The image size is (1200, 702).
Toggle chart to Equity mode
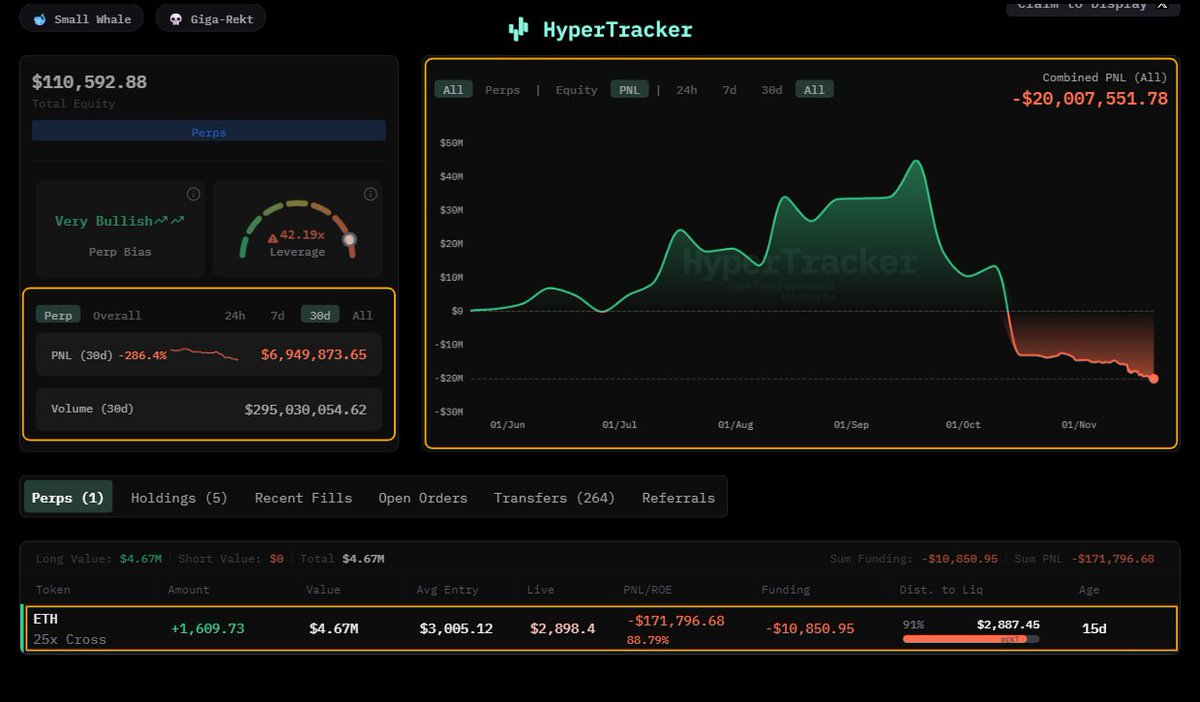[x=576, y=90]
